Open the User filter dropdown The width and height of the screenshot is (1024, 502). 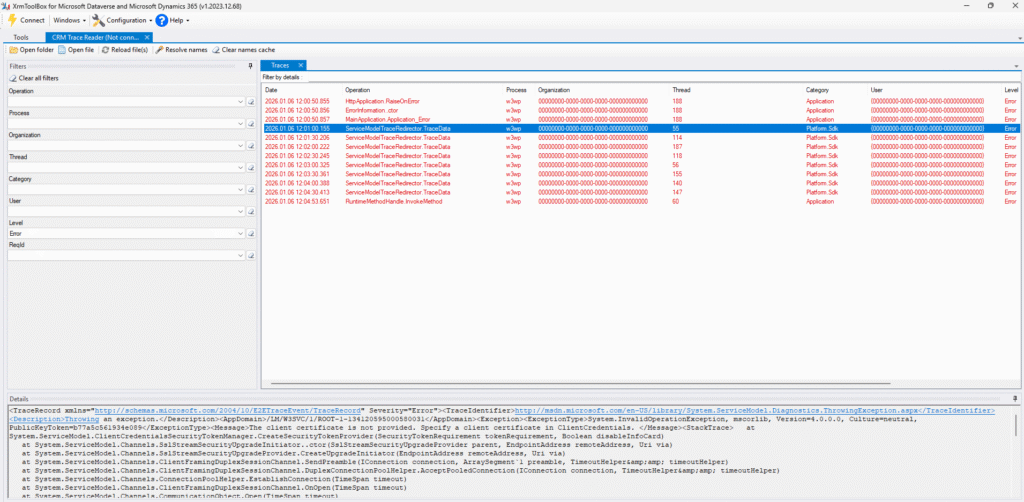(240, 212)
